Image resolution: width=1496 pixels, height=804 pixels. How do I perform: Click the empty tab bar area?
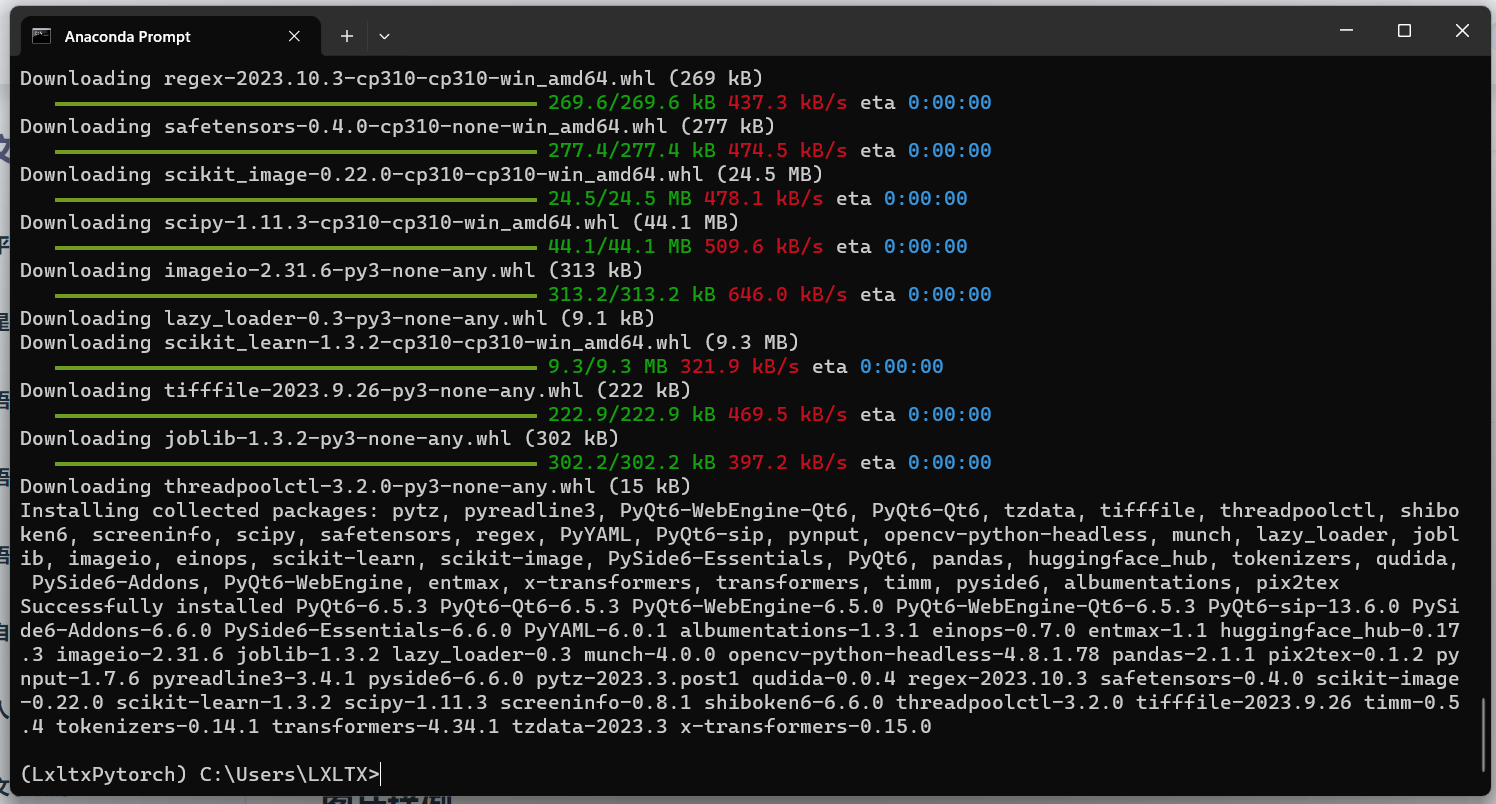click(x=800, y=35)
